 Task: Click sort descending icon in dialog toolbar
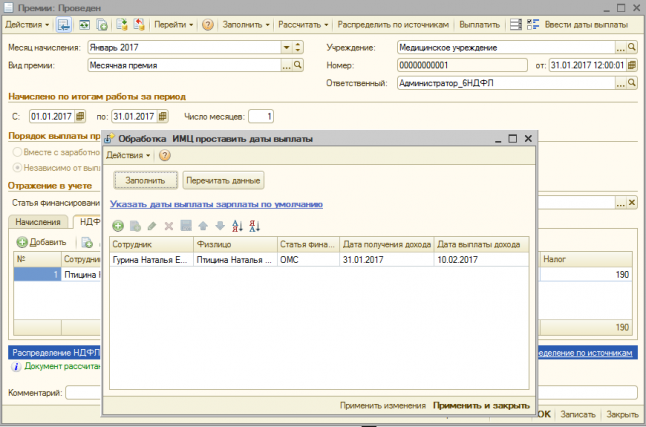tap(254, 226)
